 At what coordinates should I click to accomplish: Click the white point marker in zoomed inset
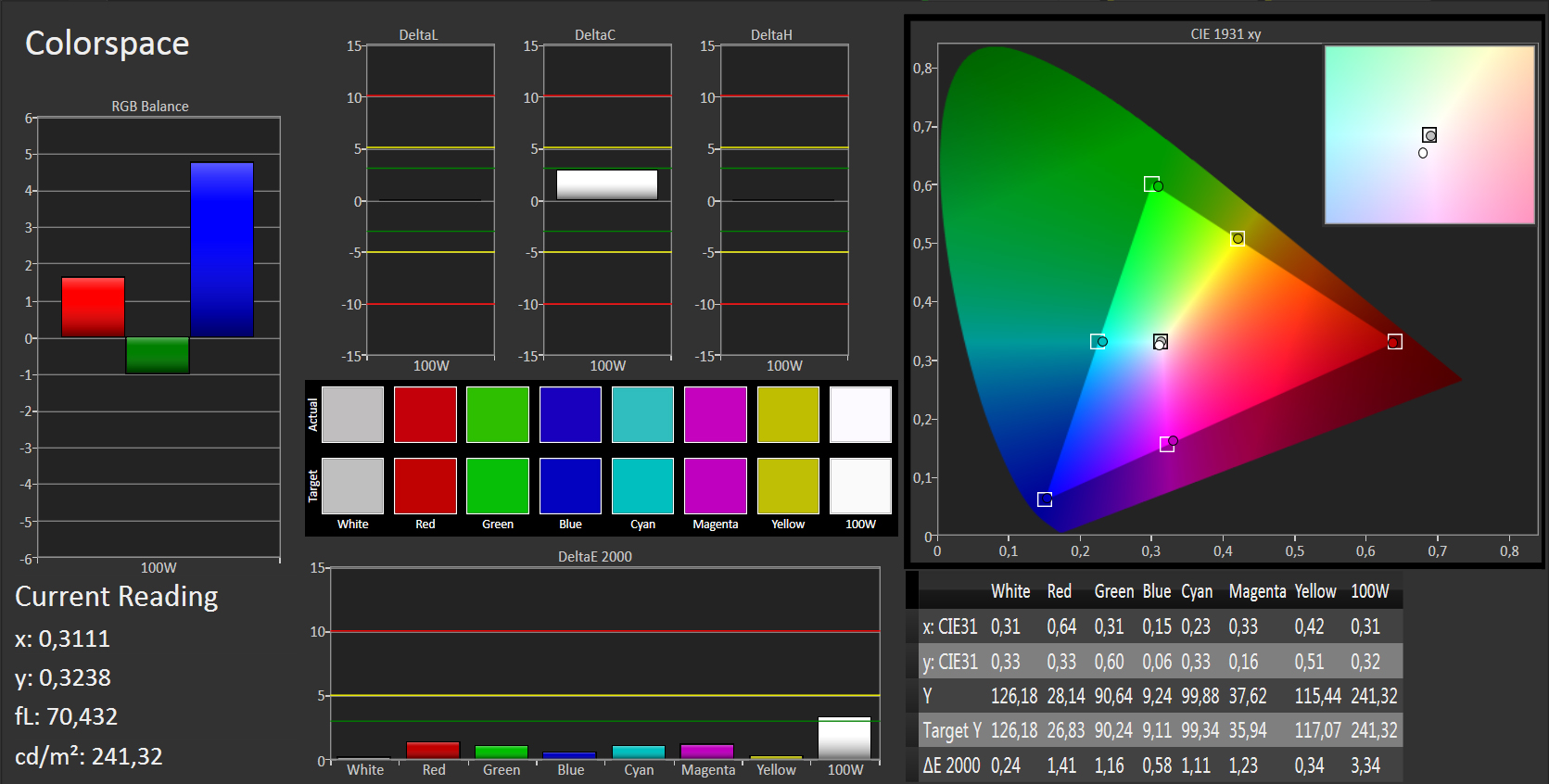click(1429, 135)
